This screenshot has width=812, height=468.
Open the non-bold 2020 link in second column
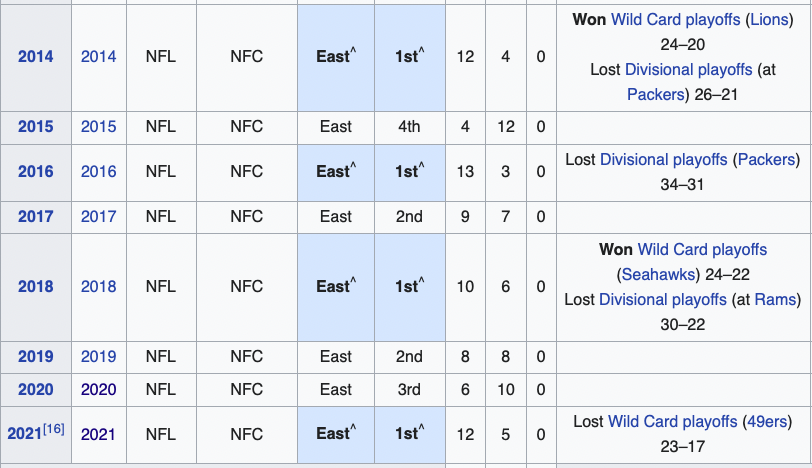point(98,389)
